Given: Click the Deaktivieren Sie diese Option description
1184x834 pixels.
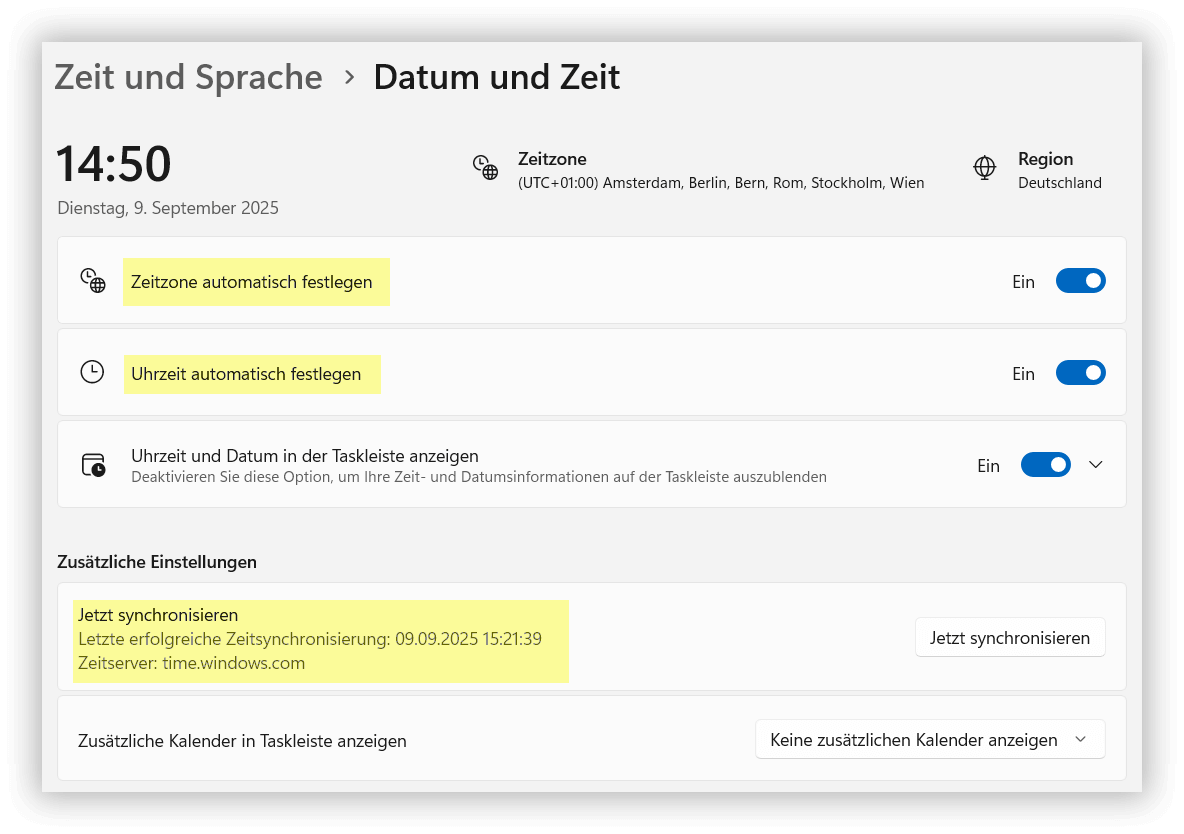Looking at the screenshot, I should pyautogui.click(x=479, y=477).
